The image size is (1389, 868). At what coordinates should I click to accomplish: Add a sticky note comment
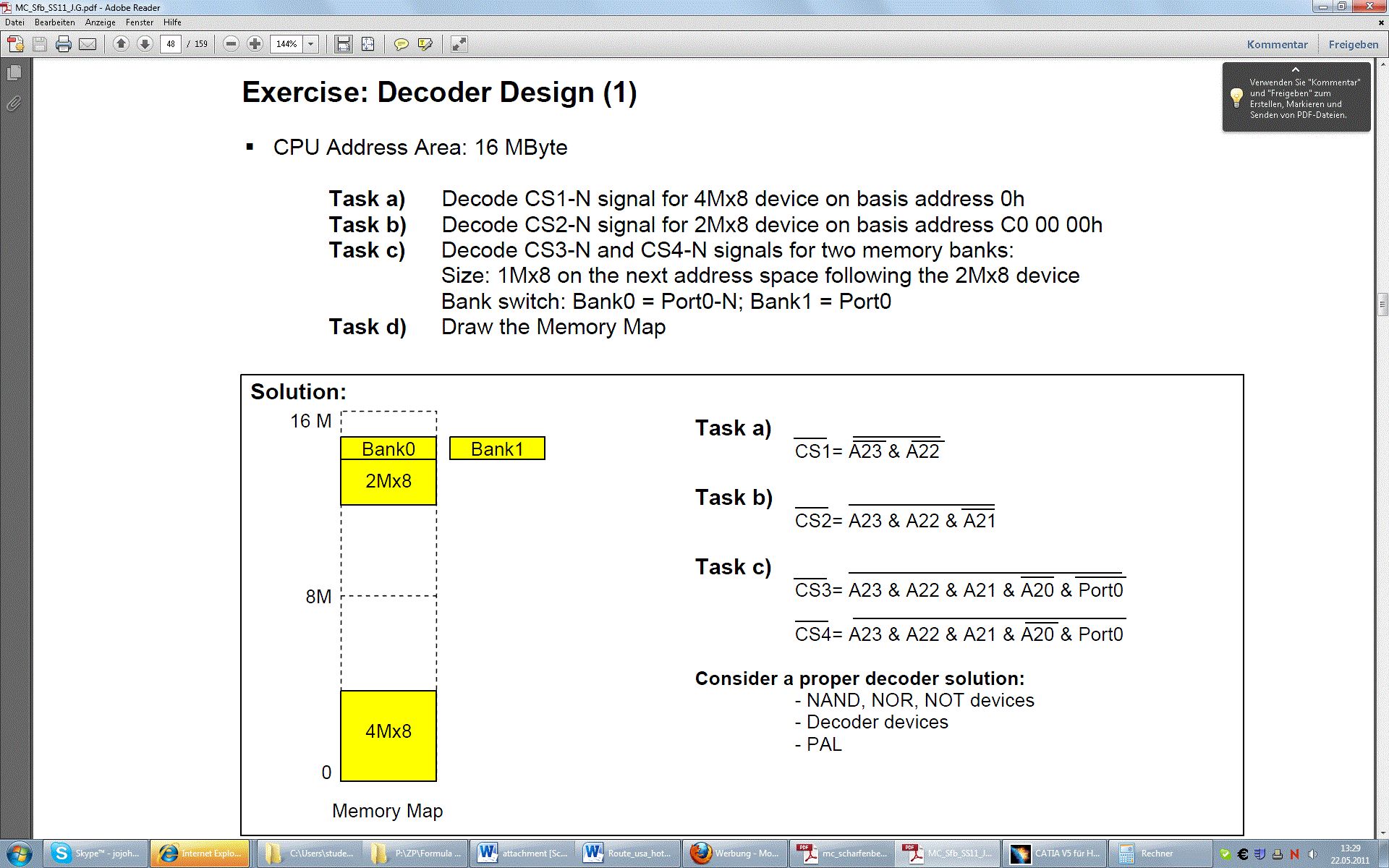tap(401, 44)
